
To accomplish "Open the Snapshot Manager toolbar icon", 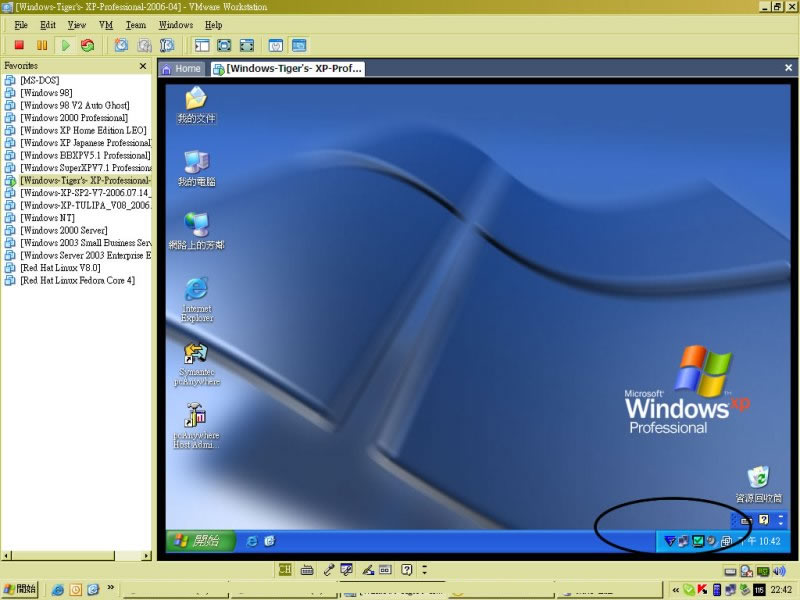I will (167, 45).
